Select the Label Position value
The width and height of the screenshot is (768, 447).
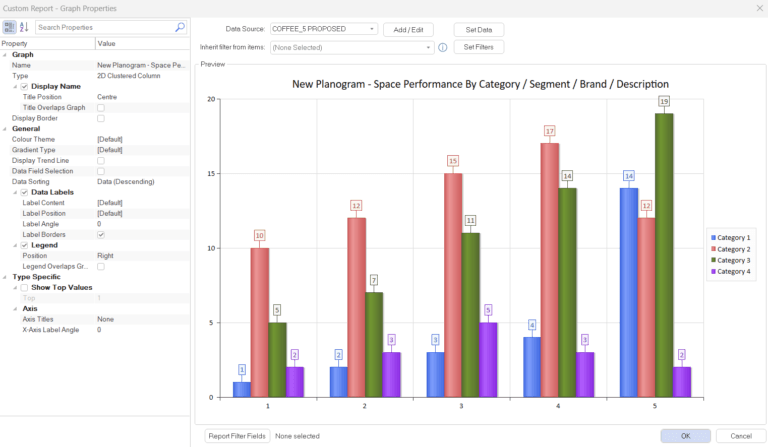[x=110, y=213]
